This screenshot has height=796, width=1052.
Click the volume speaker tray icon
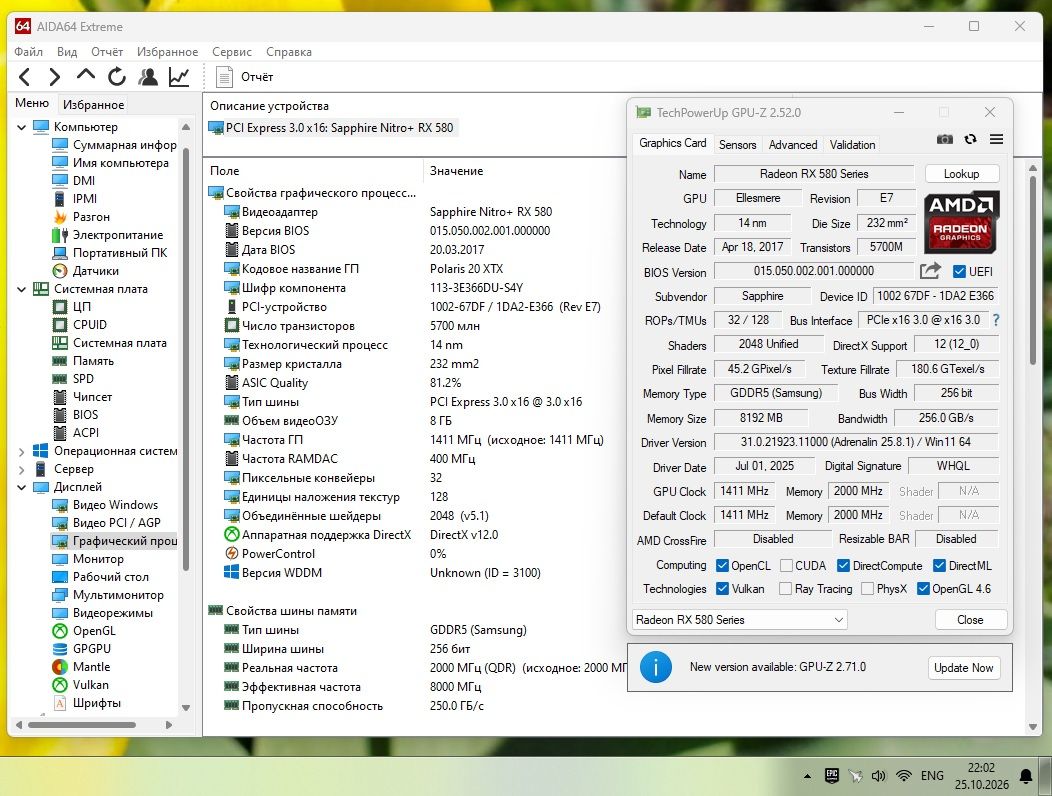[878, 776]
